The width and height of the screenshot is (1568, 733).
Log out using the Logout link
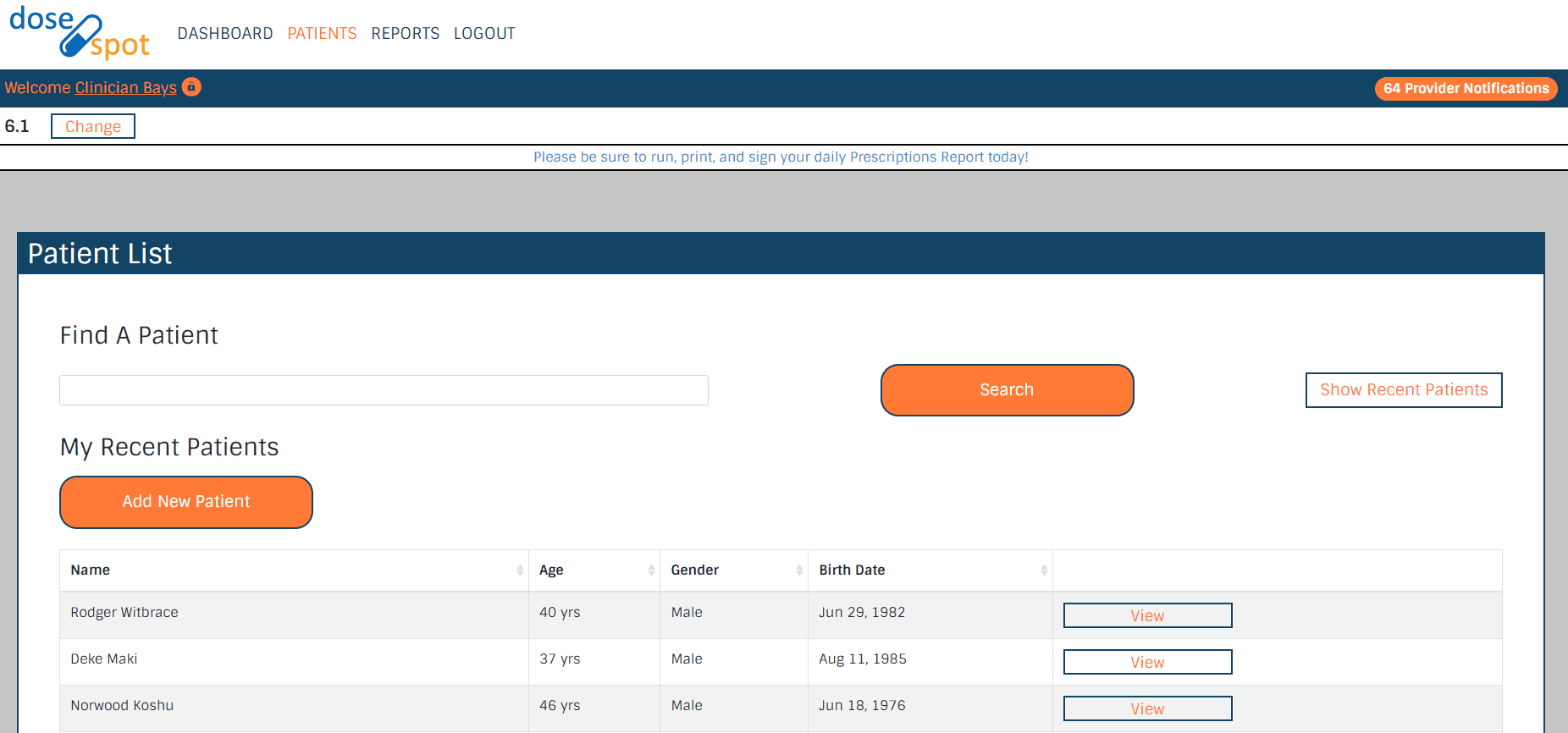tap(484, 34)
